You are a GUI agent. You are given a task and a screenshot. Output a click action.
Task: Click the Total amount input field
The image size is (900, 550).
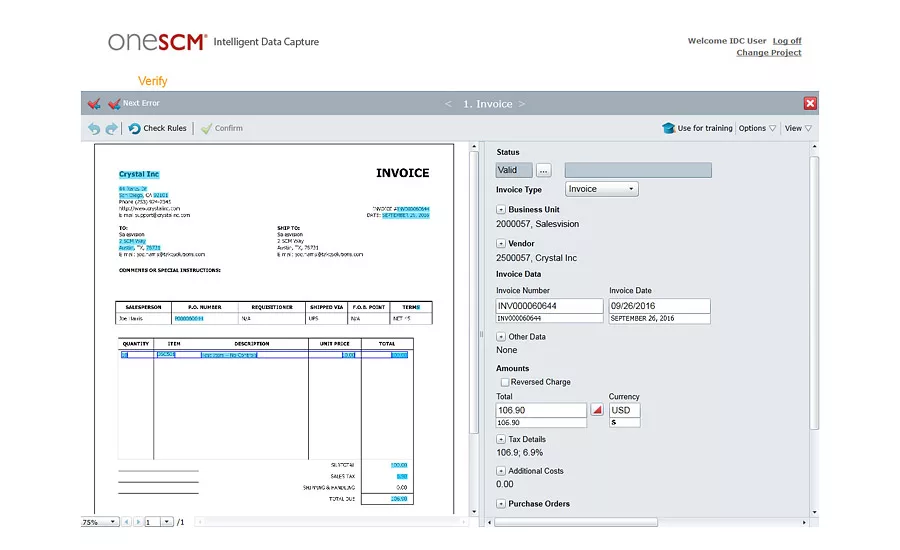(541, 410)
